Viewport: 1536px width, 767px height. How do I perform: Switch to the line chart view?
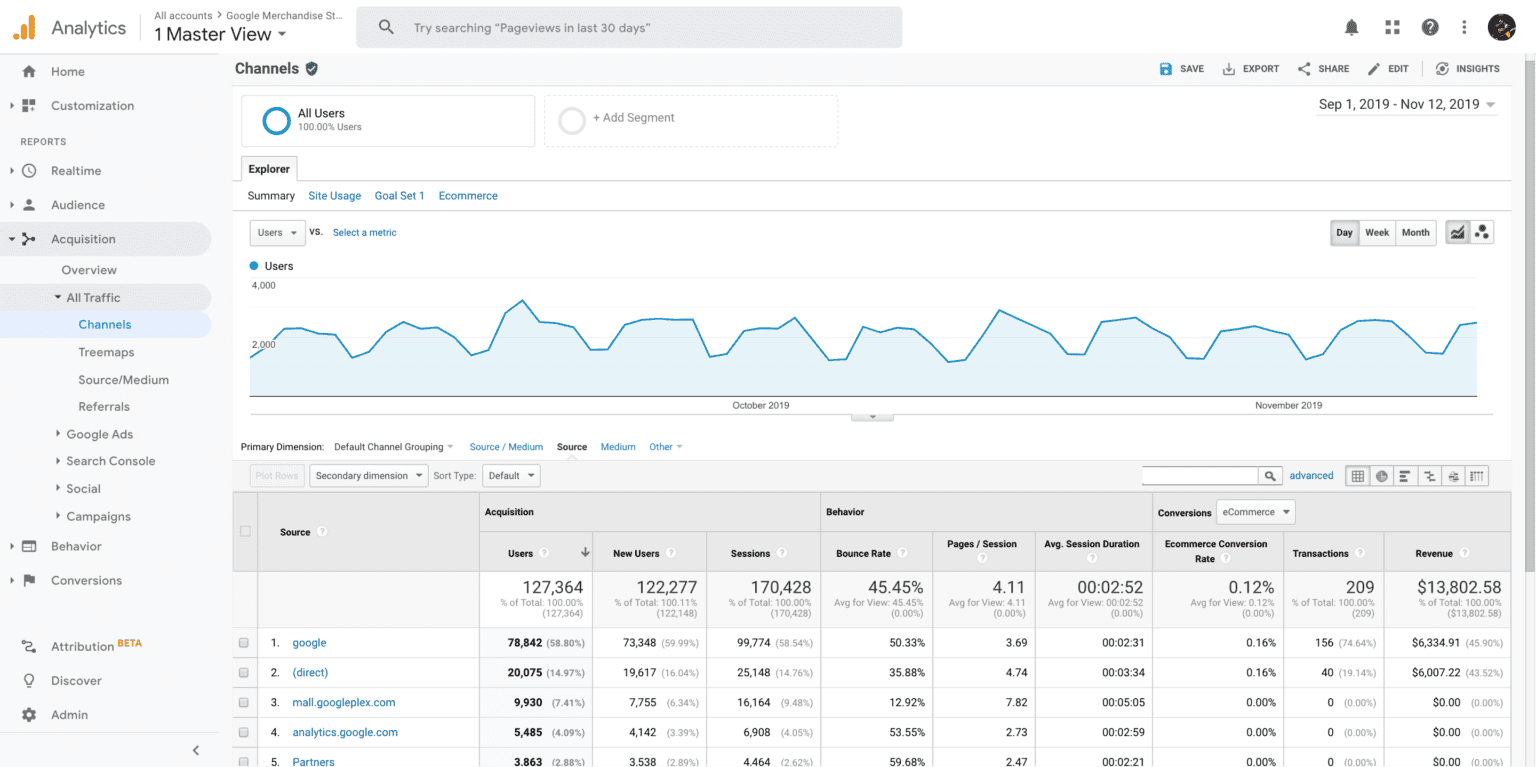click(1458, 233)
